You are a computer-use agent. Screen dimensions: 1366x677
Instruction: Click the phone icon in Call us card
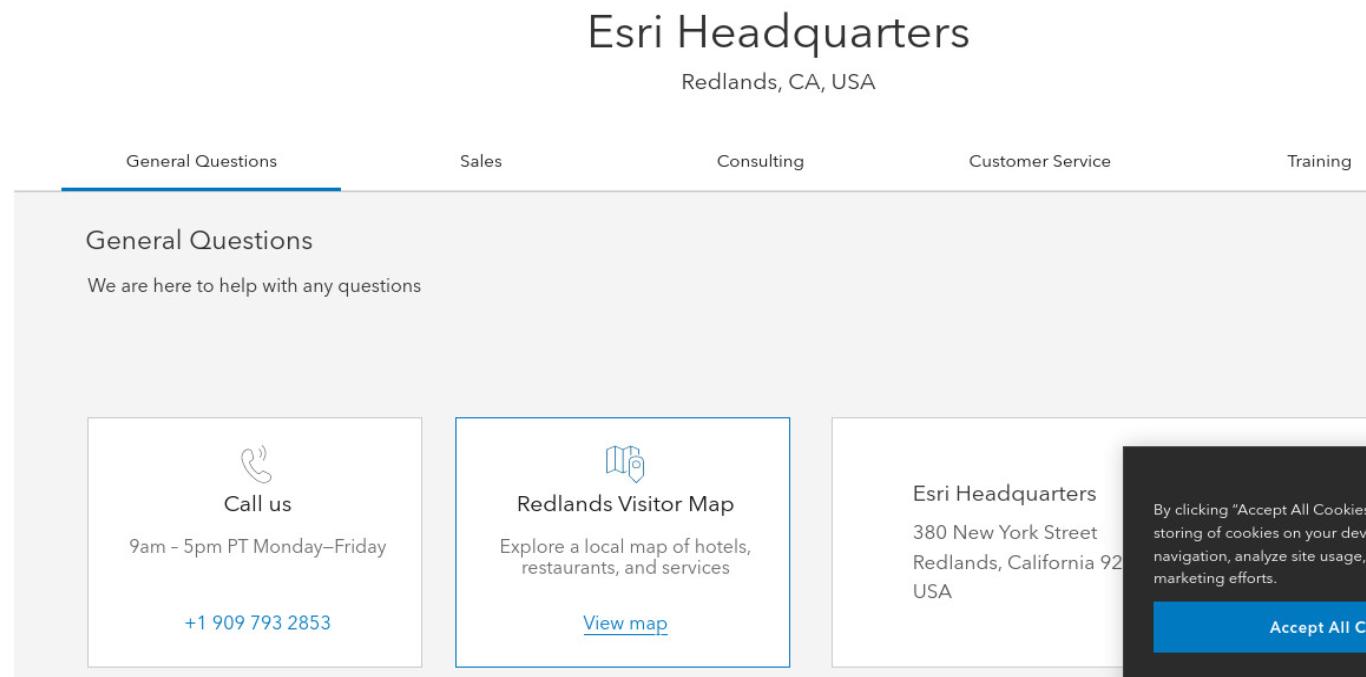255,465
